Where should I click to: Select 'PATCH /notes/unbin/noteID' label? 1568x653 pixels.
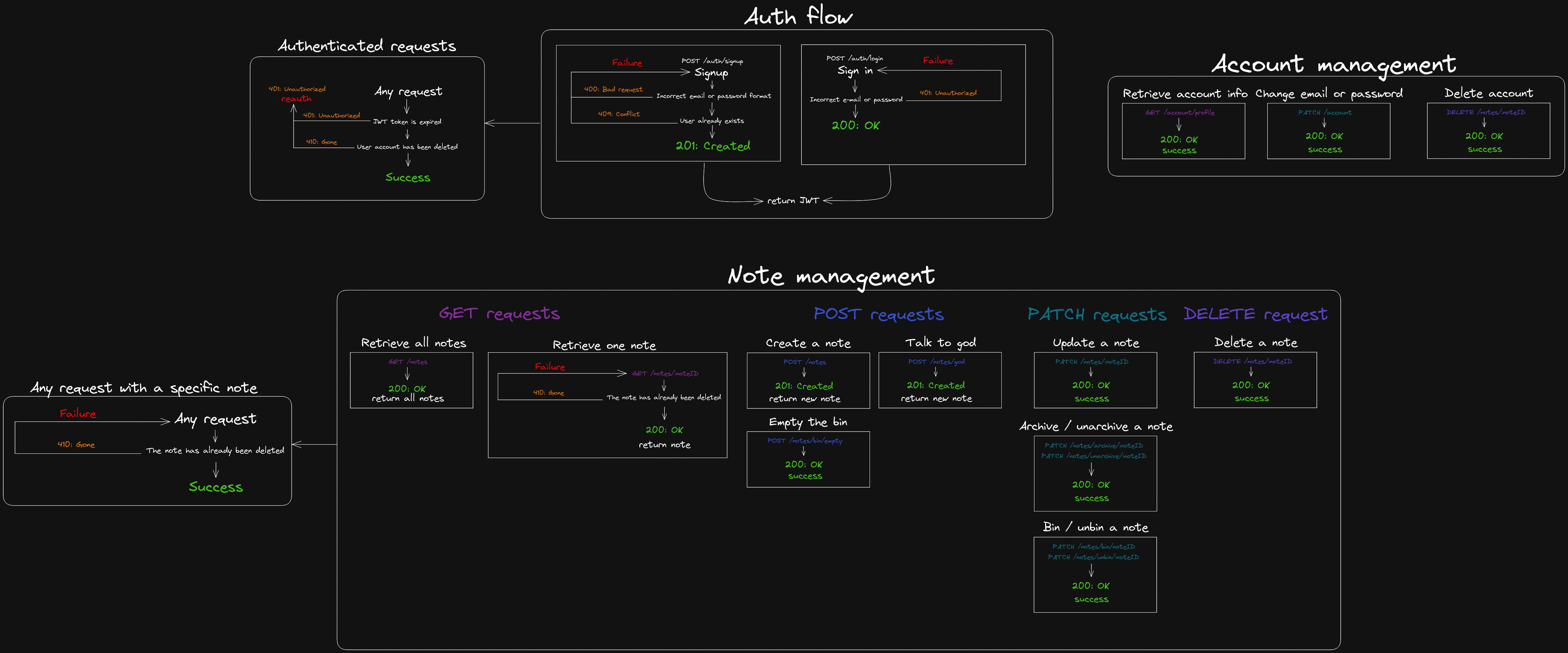[1093, 557]
